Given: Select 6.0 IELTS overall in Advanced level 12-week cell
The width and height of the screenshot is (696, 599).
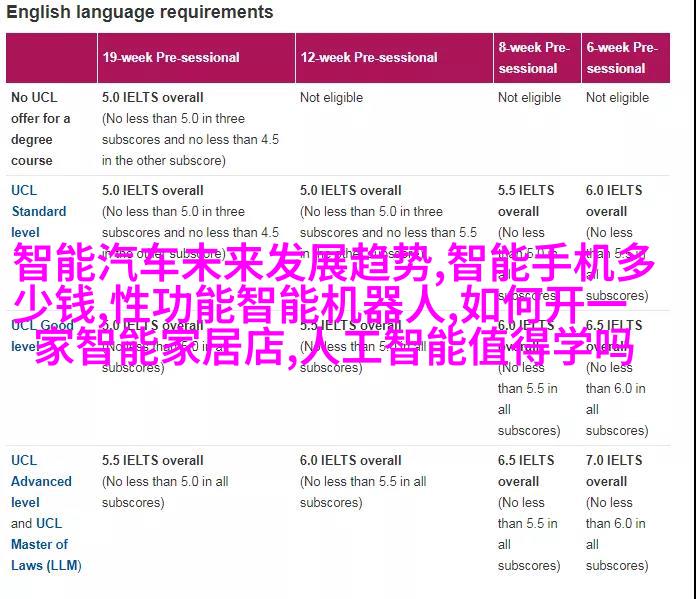Looking at the screenshot, I should 350,460.
